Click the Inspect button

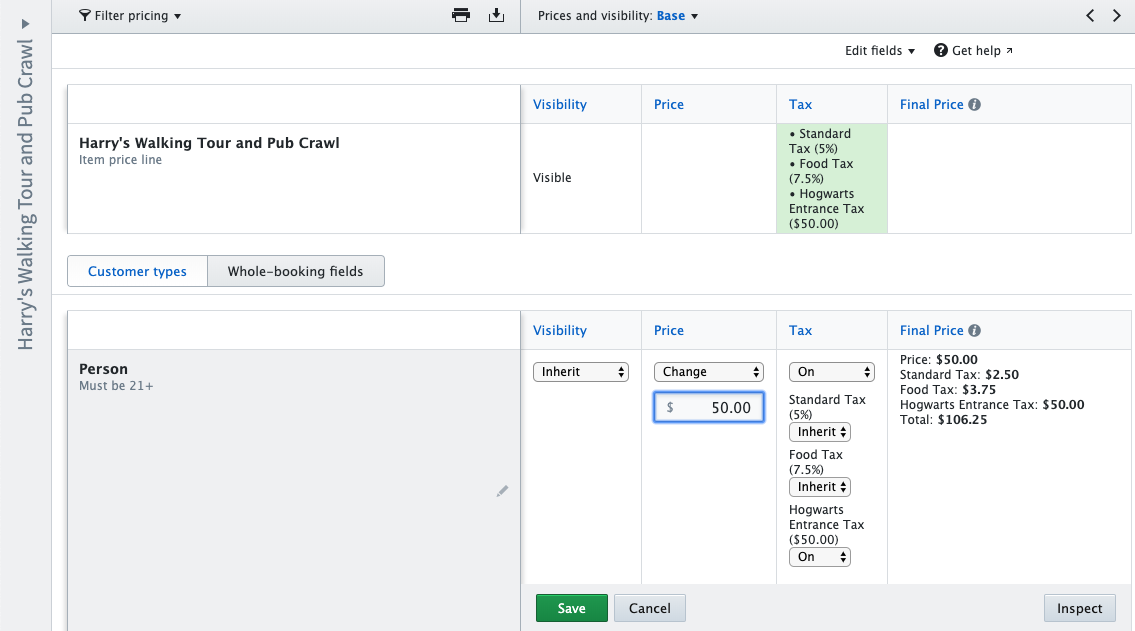pos(1079,609)
